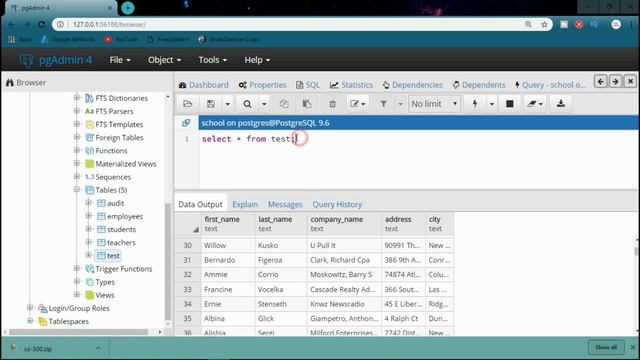Open Save options dropdown arrow
Viewport: 640px width, 360px height.
point(227,104)
